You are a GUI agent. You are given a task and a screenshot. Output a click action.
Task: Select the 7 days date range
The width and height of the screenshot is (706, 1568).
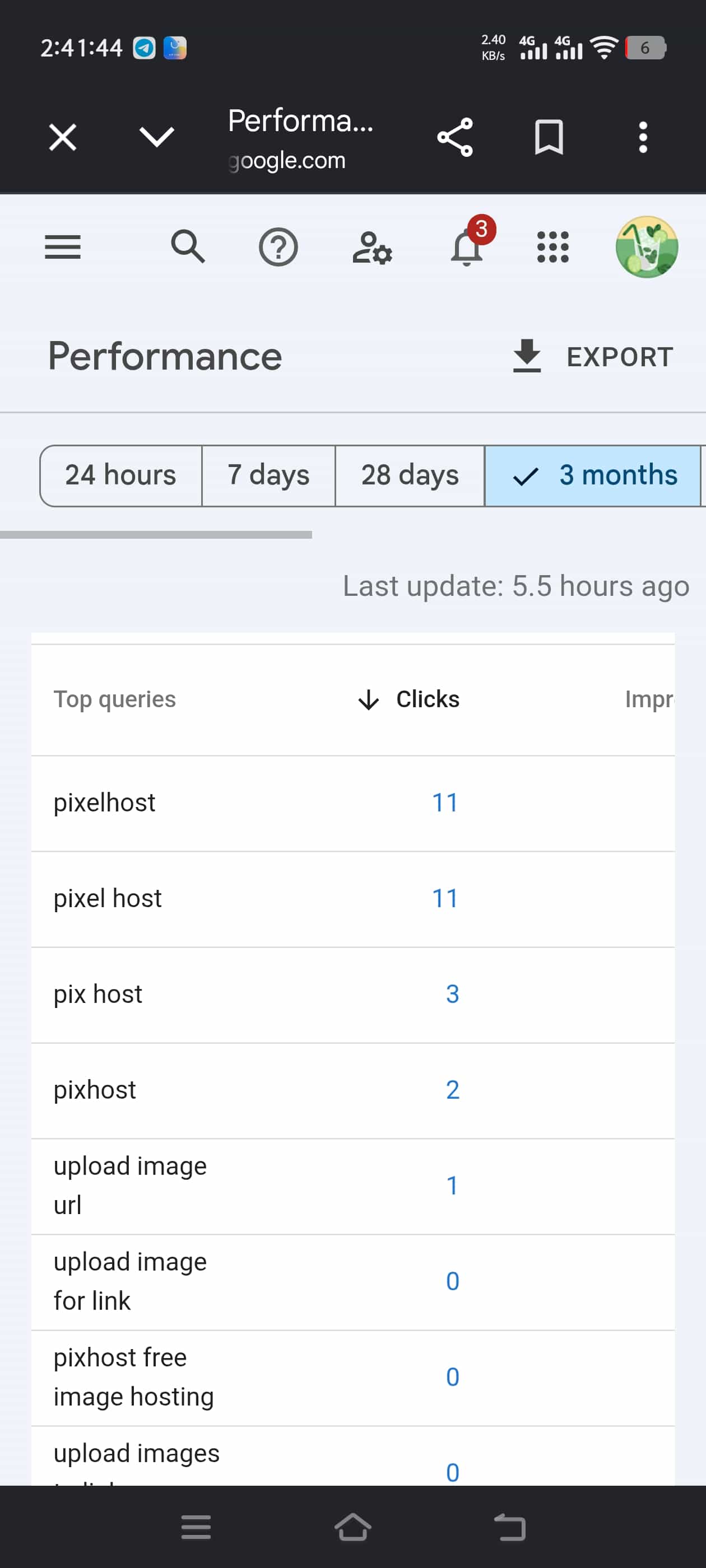click(268, 475)
